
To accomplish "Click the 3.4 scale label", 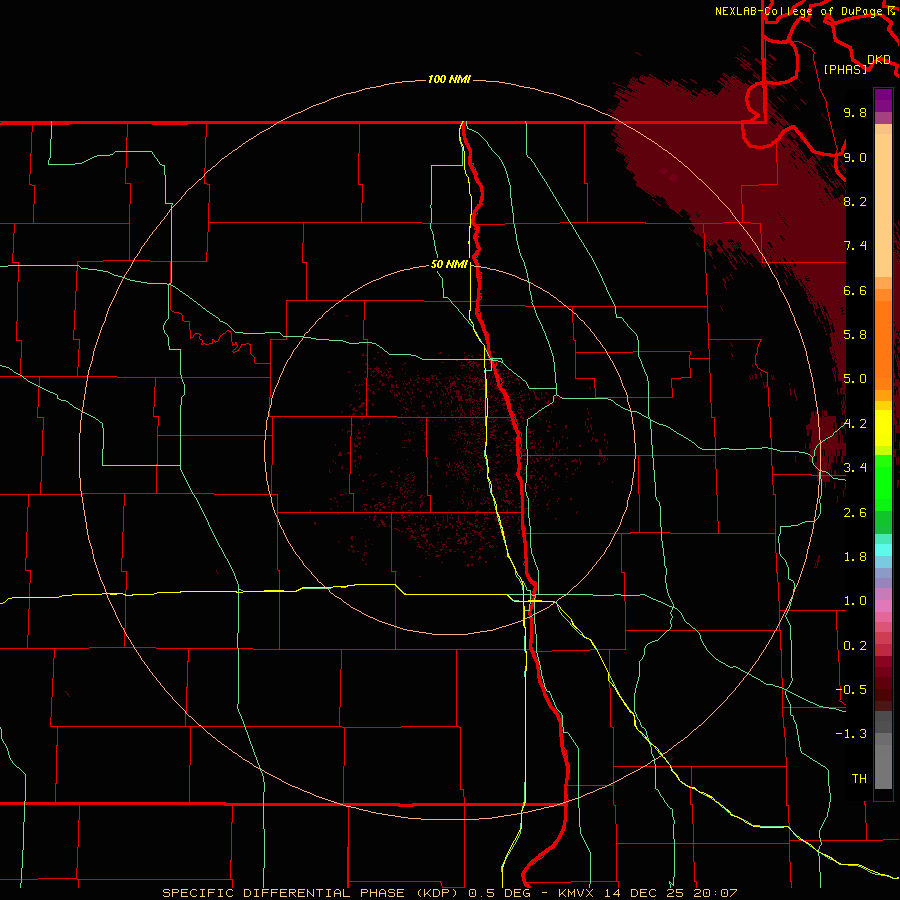I will point(855,468).
